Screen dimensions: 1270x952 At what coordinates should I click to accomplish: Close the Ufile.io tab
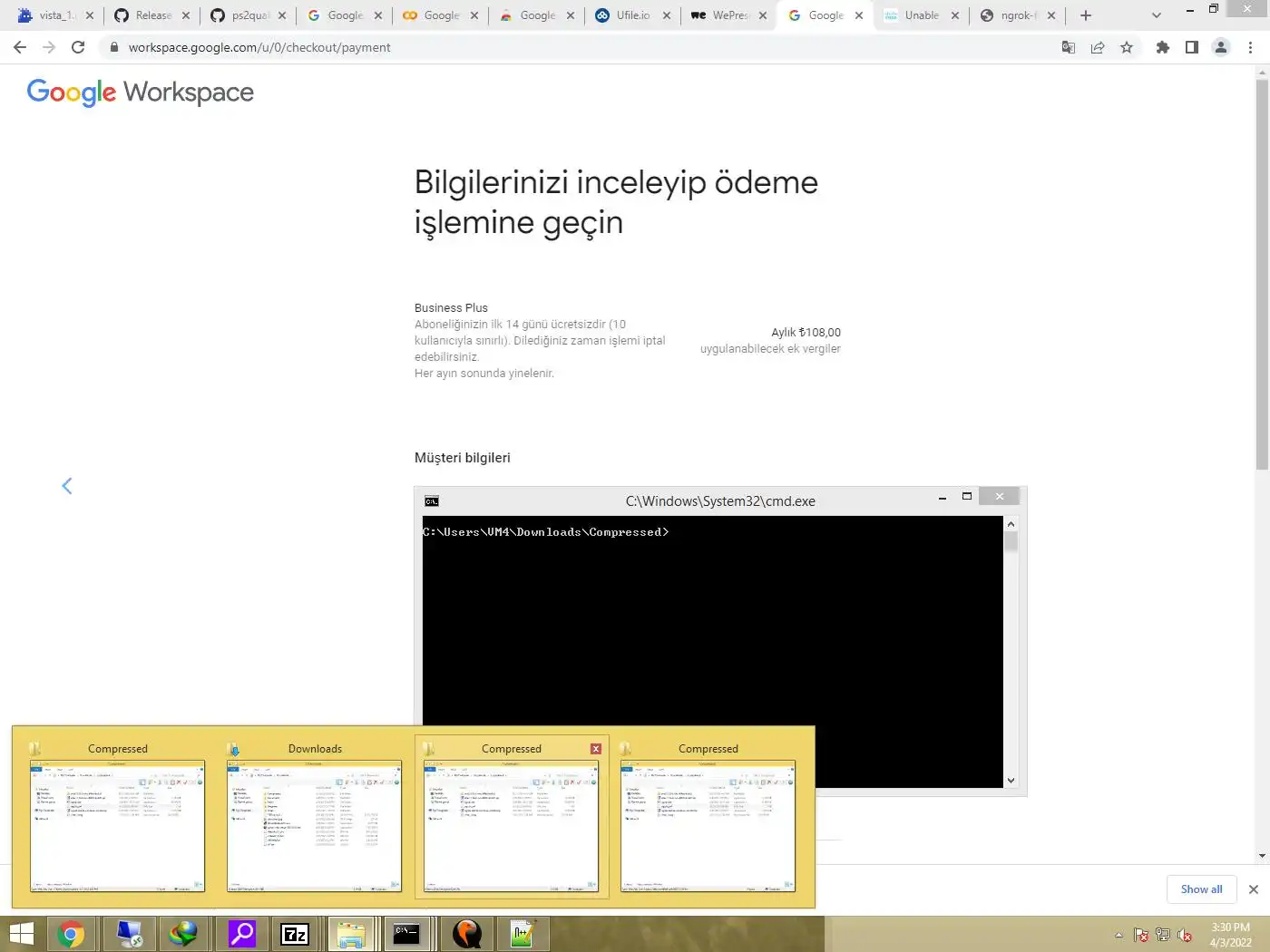click(666, 15)
